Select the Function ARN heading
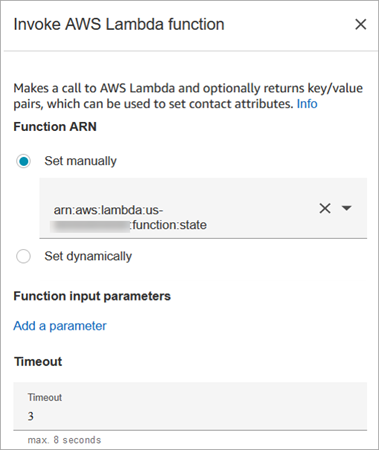 (55, 127)
